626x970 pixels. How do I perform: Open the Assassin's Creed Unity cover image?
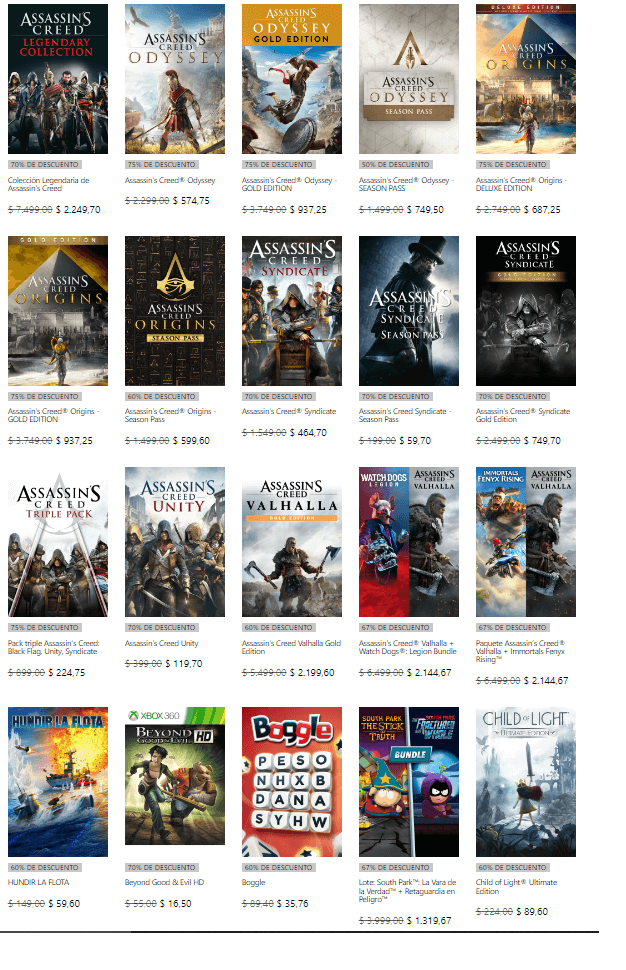click(x=174, y=543)
